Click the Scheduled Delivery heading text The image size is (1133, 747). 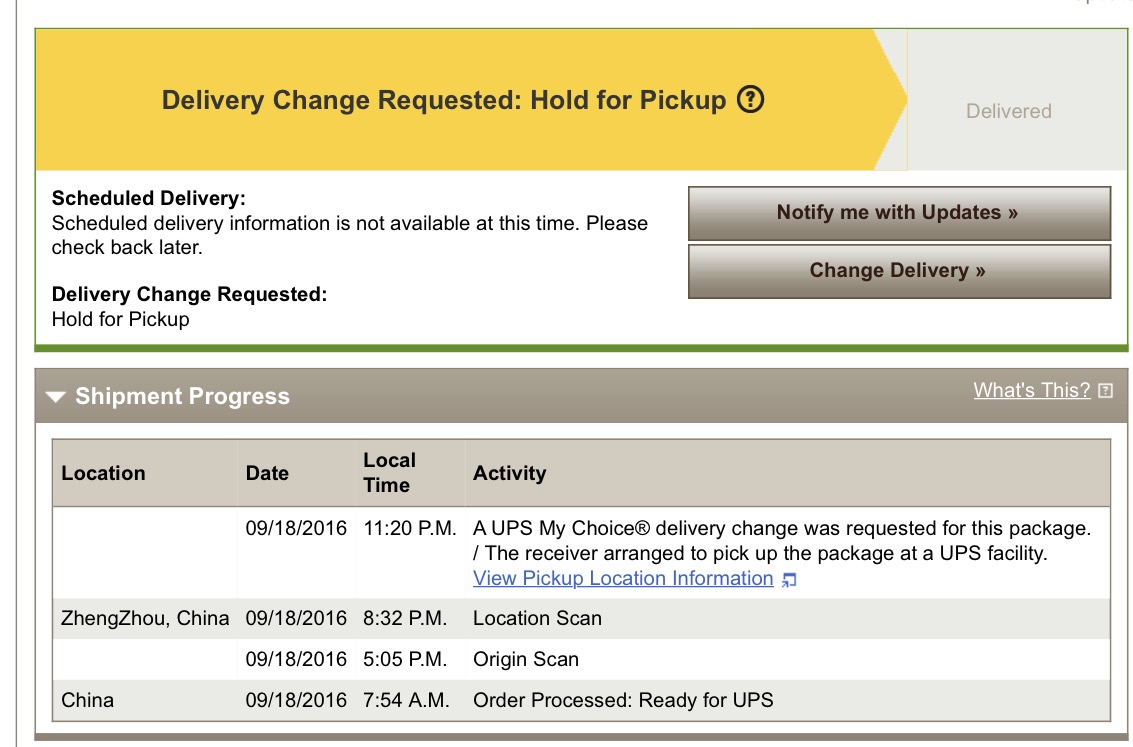148,198
